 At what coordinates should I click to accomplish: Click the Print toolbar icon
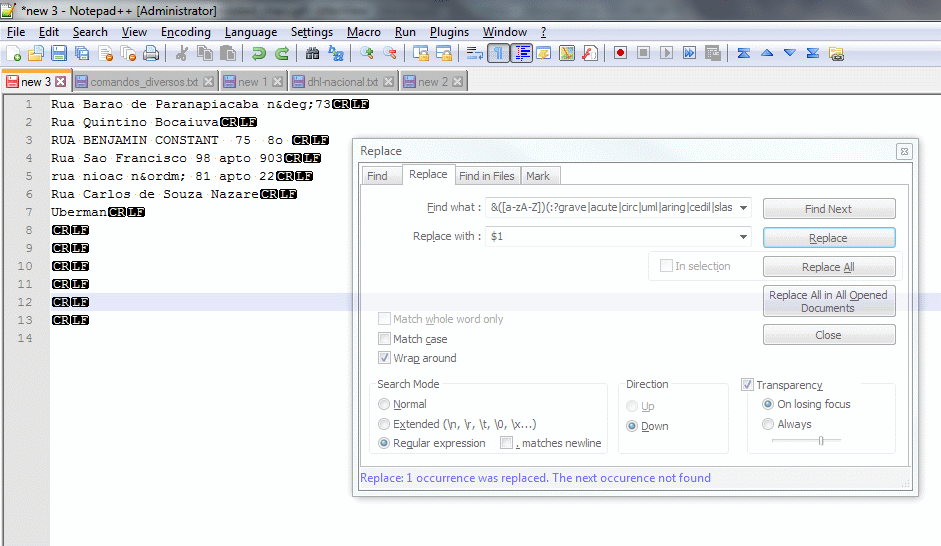click(151, 53)
